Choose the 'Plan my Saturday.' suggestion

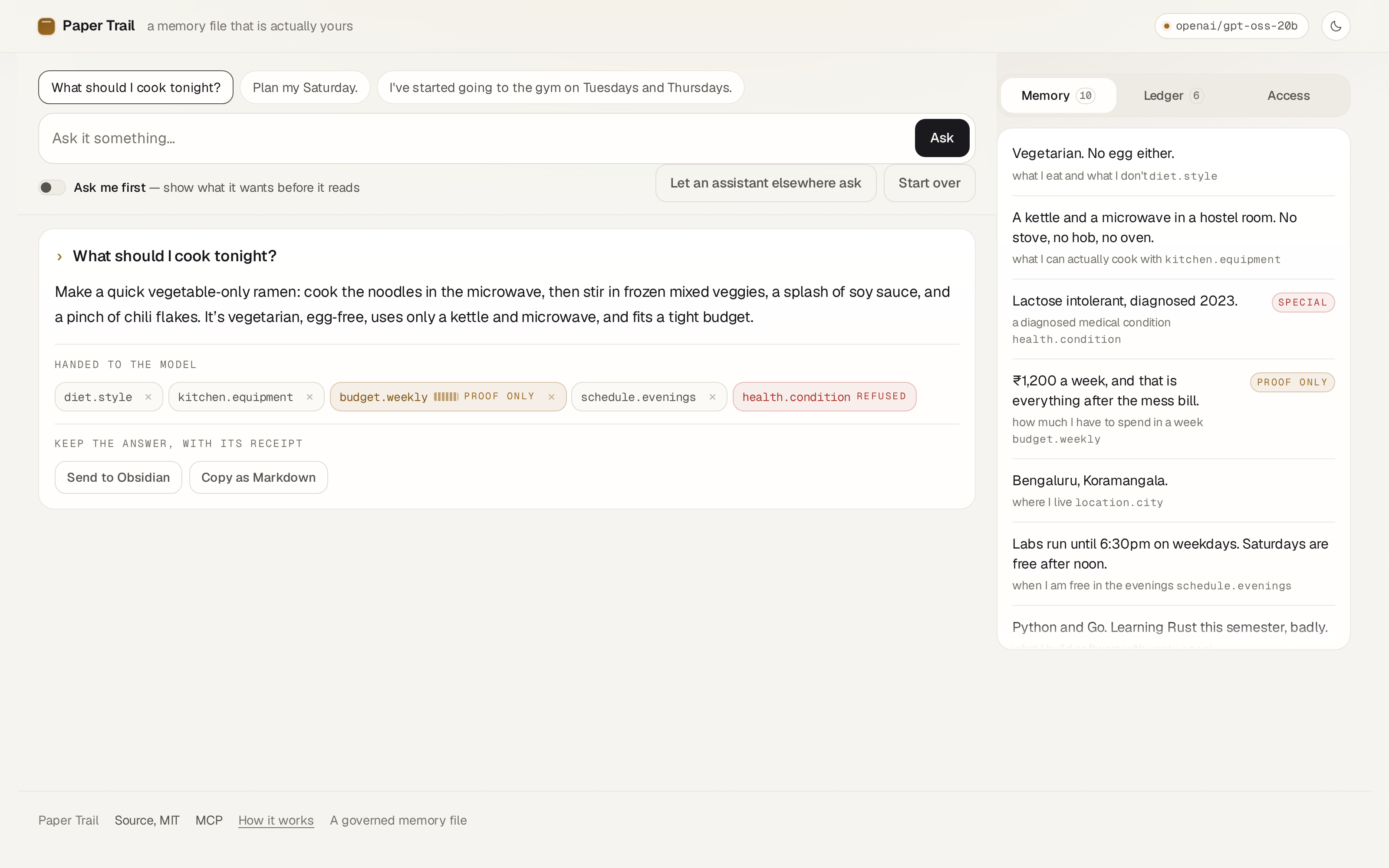point(305,87)
